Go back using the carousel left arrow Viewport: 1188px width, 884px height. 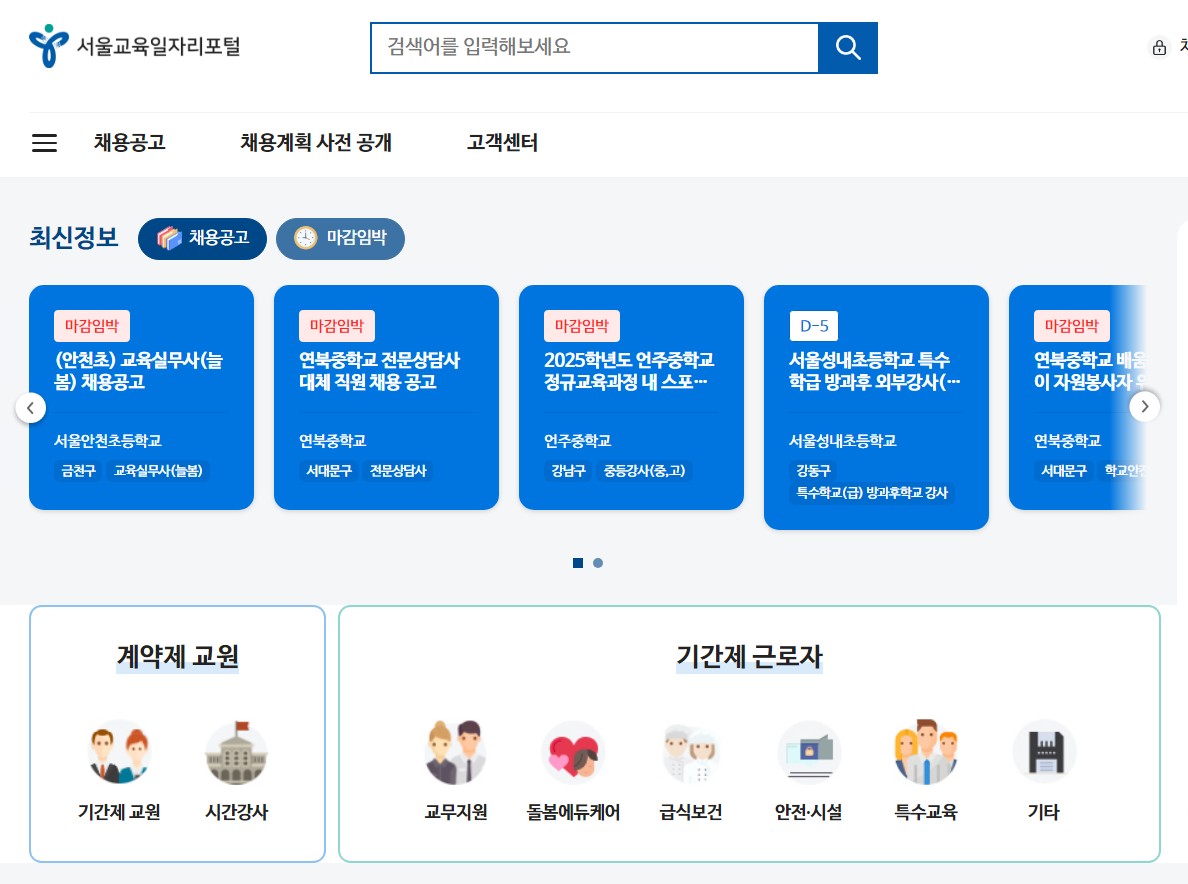pos(31,407)
